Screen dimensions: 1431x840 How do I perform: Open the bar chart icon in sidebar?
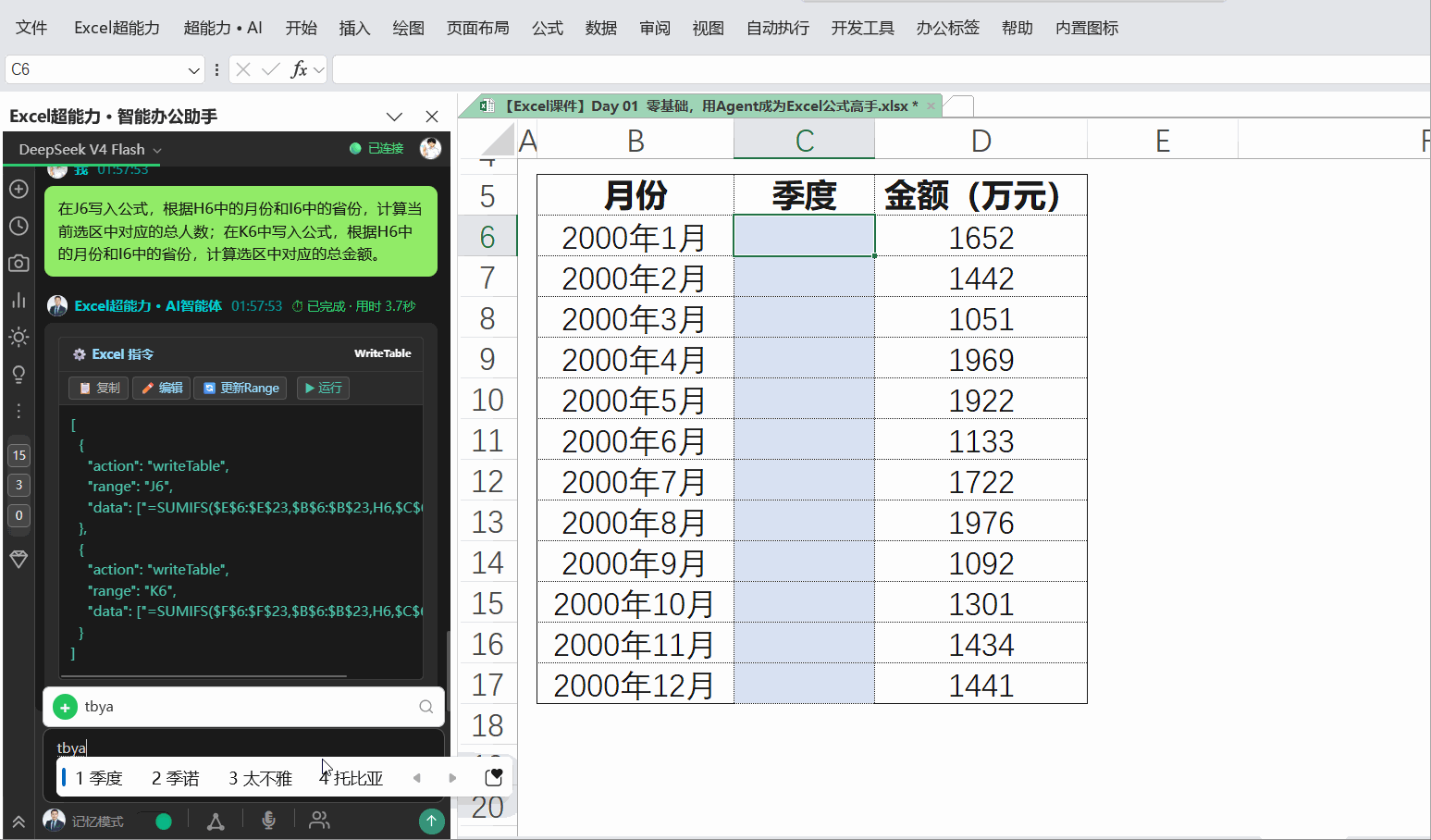(x=19, y=300)
